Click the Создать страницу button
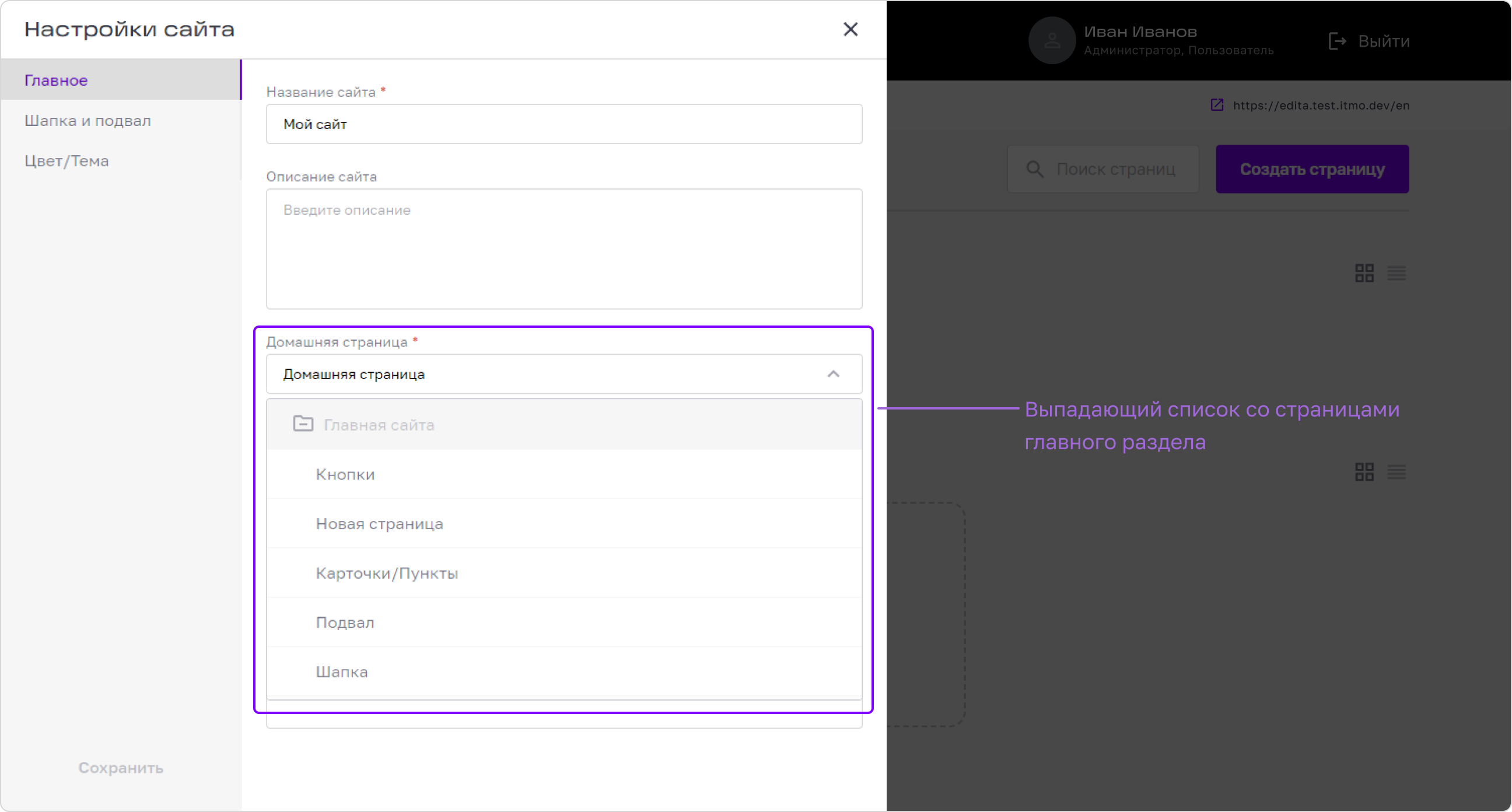Image resolution: width=1512 pixels, height=812 pixels. (1312, 169)
